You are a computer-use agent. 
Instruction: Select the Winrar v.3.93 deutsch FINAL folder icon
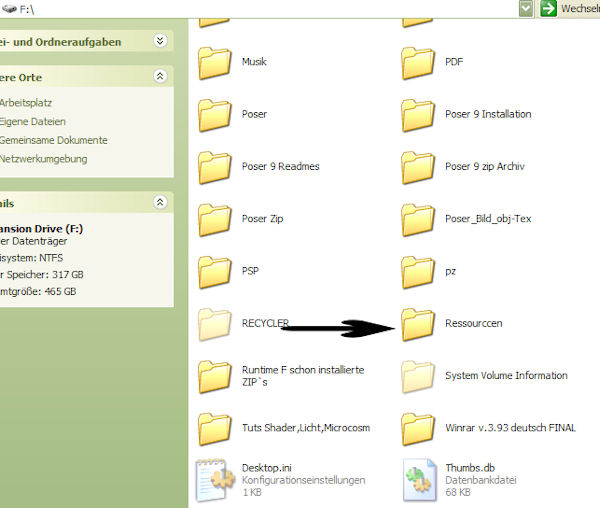point(418,429)
